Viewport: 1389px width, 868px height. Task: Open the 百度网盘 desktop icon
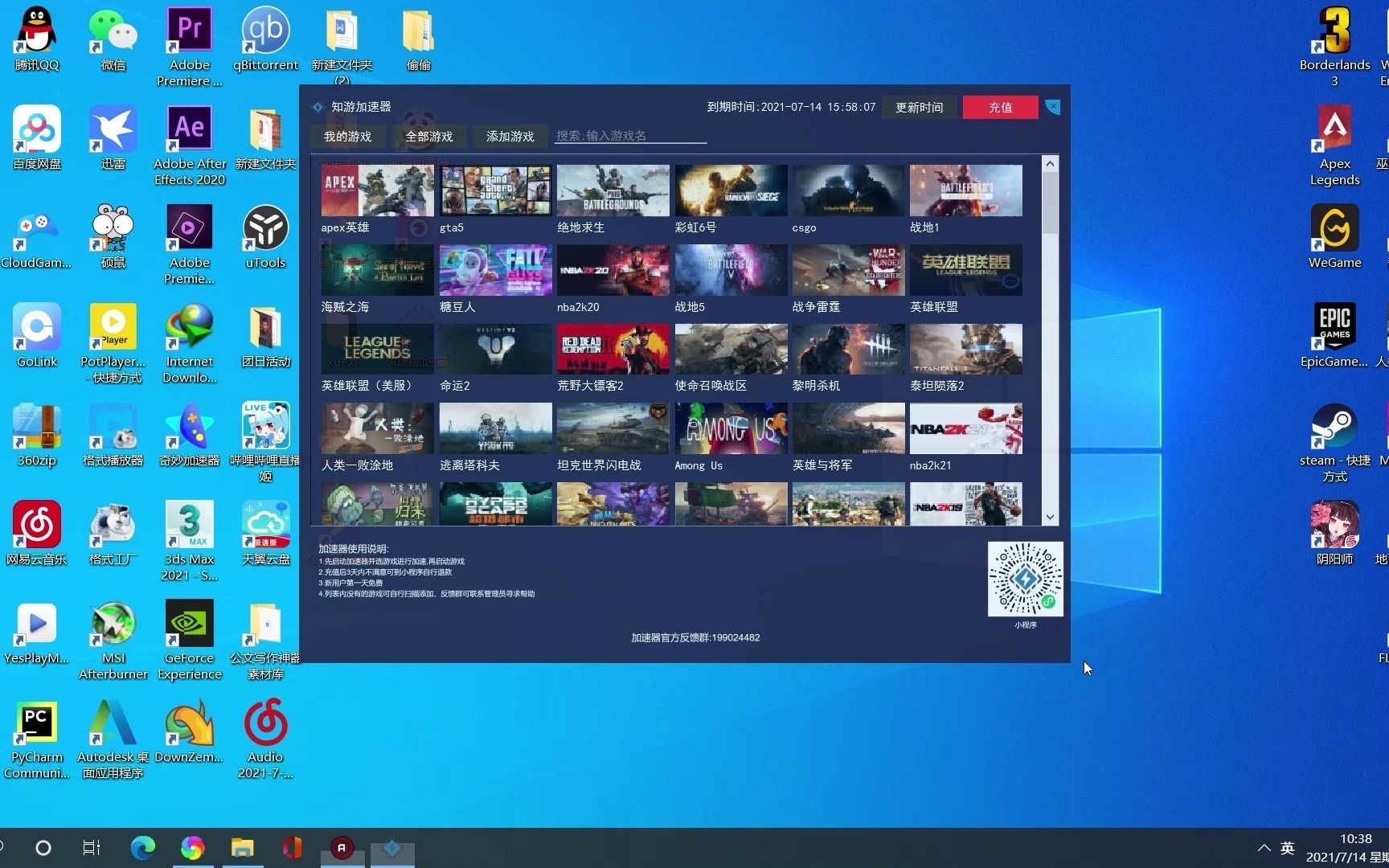37,137
